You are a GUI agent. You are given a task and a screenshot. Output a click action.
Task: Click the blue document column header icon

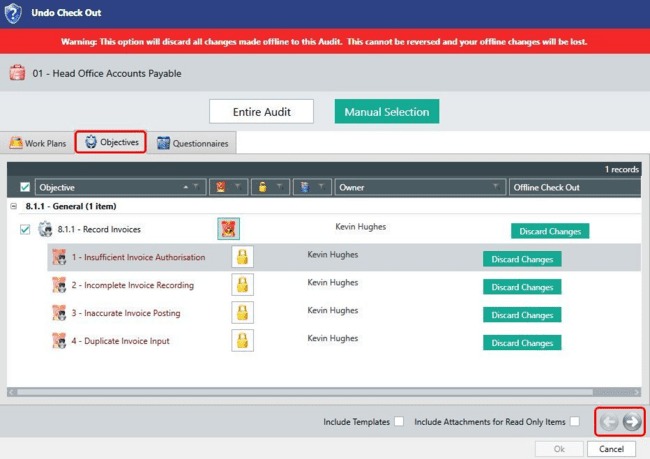pyautogui.click(x=305, y=187)
